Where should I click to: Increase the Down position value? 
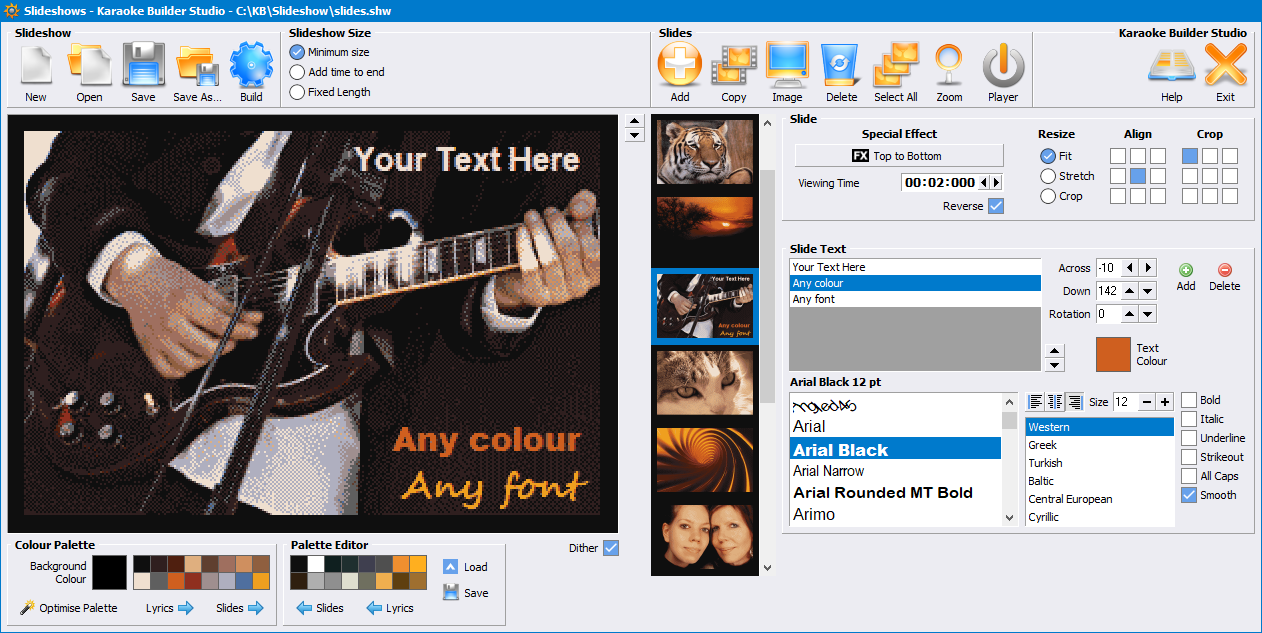pyautogui.click(x=1130, y=291)
